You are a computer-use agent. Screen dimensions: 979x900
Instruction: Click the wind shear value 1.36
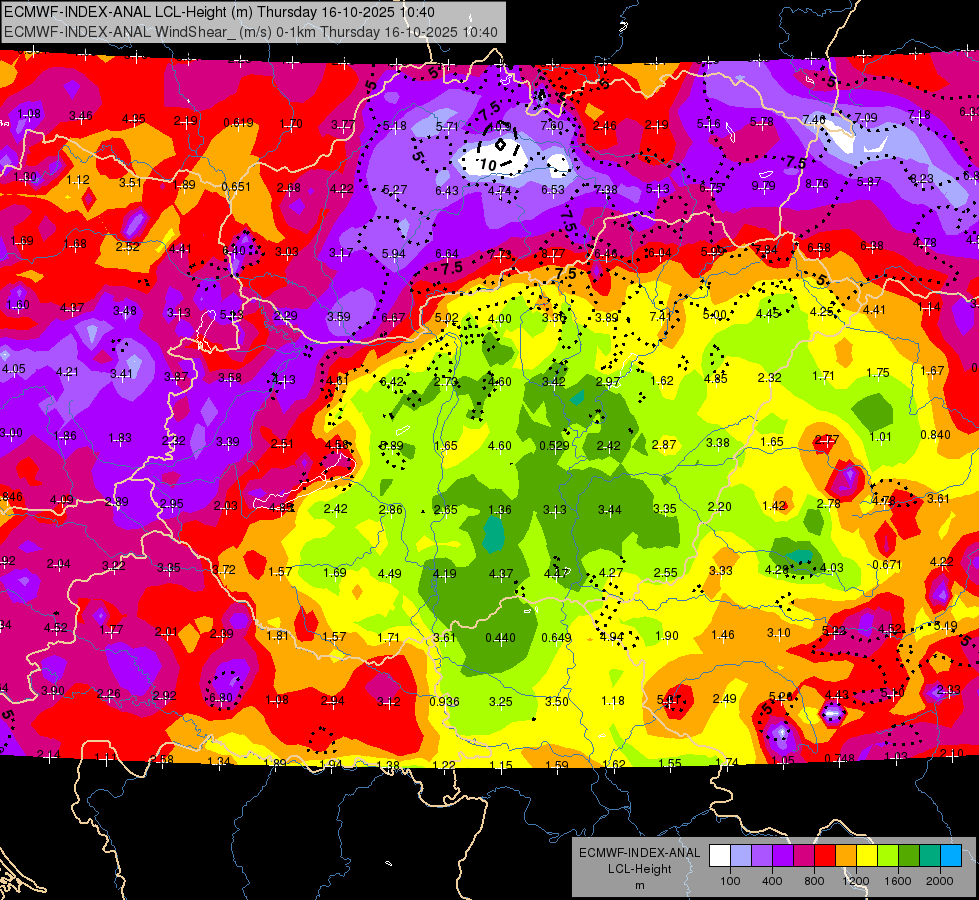[499, 510]
